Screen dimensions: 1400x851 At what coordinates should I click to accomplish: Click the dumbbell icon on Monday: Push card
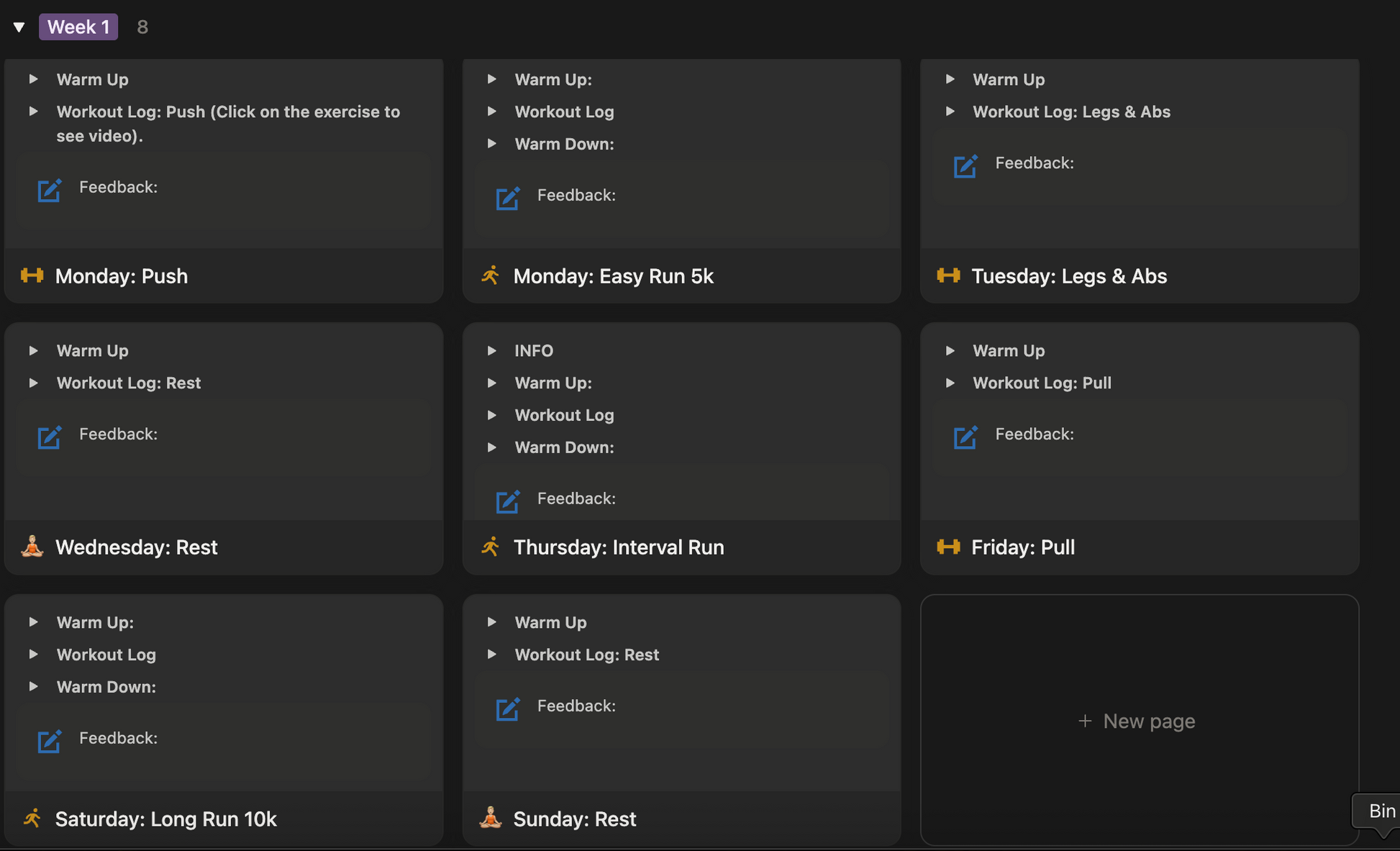pyautogui.click(x=32, y=276)
